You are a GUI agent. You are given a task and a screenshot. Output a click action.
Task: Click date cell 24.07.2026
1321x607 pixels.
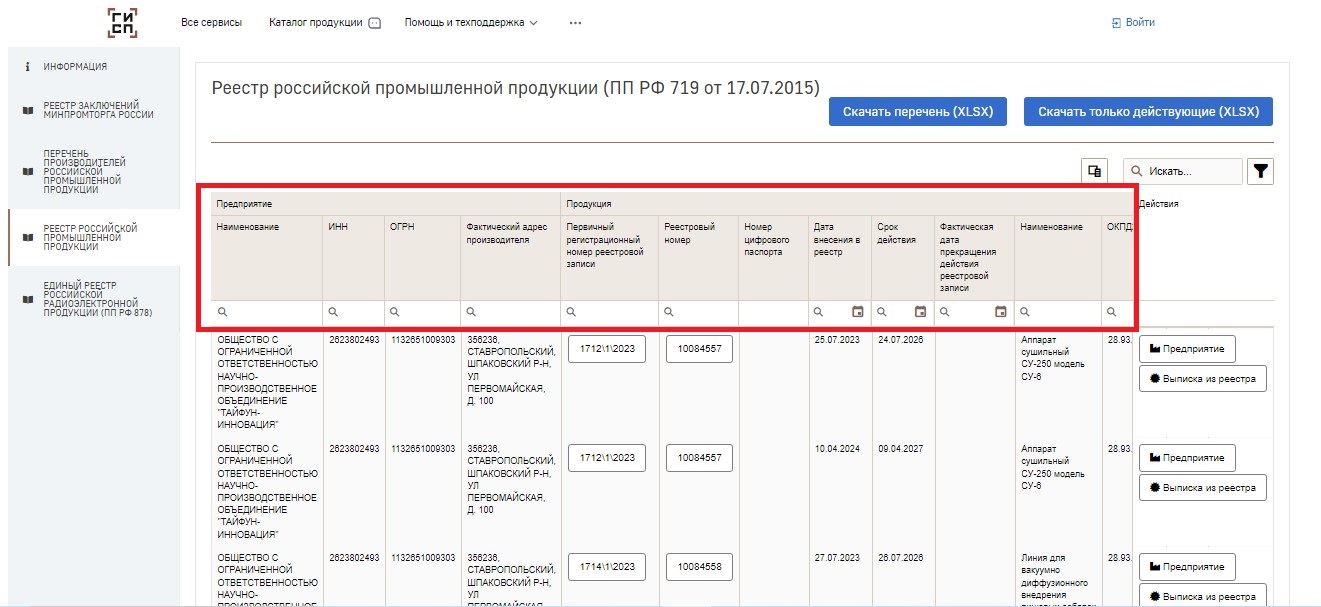tap(900, 340)
